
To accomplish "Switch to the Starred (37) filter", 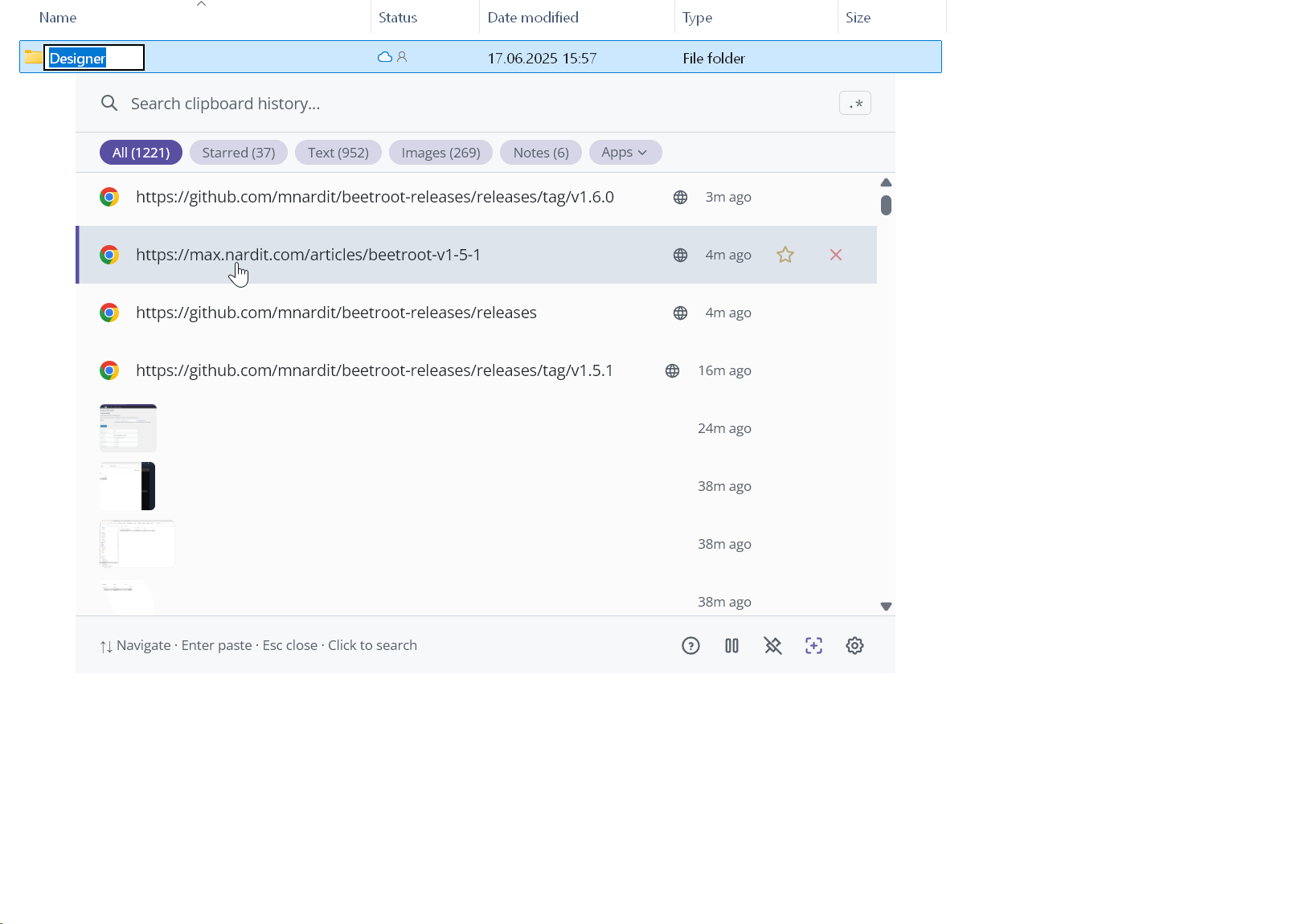I will [238, 153].
